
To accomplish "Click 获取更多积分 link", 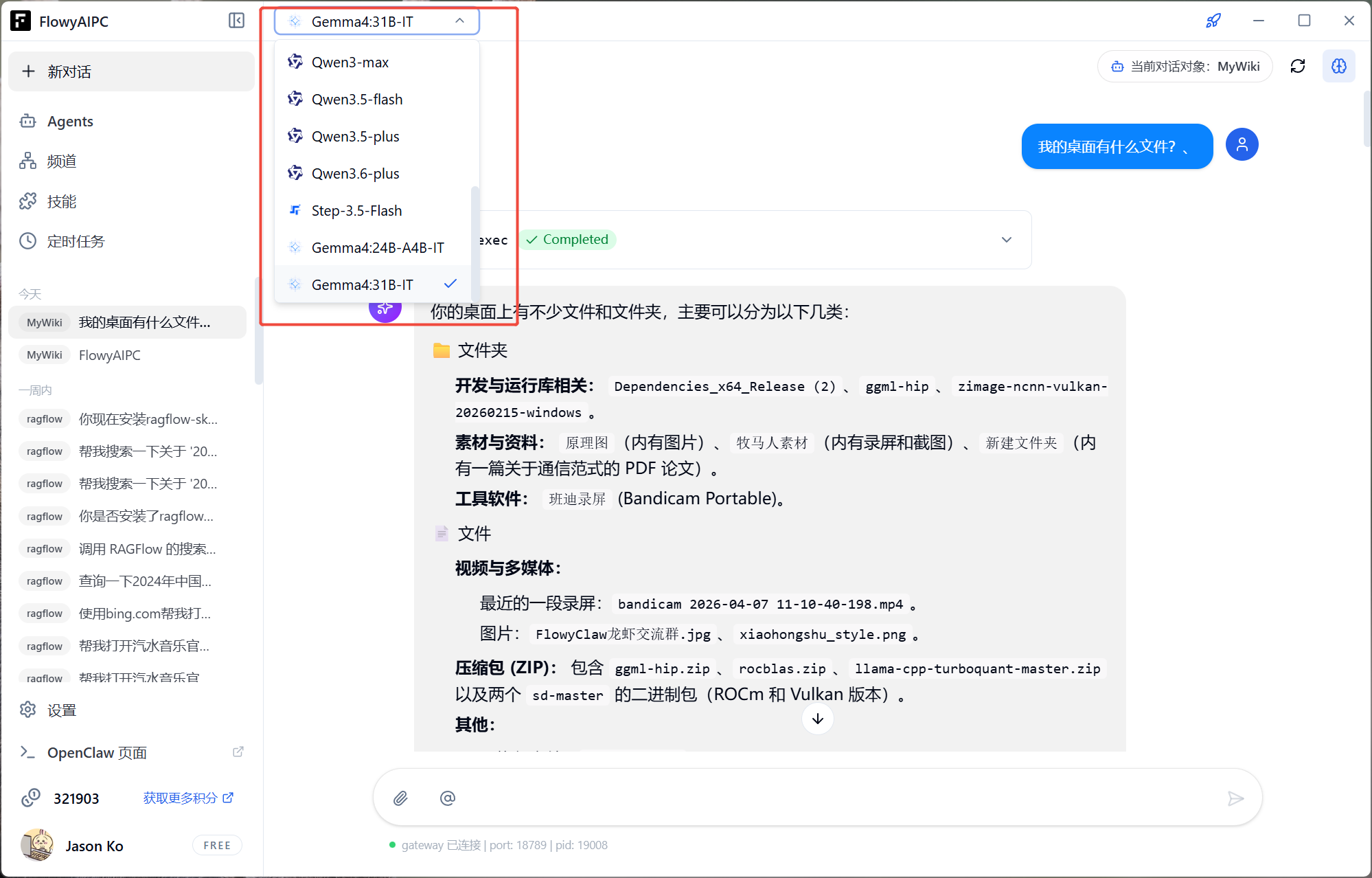I will pos(188,798).
